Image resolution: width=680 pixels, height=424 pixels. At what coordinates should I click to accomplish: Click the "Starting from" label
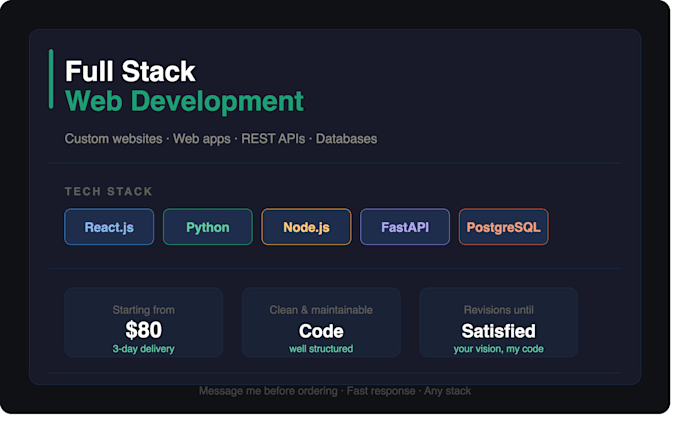point(144,310)
